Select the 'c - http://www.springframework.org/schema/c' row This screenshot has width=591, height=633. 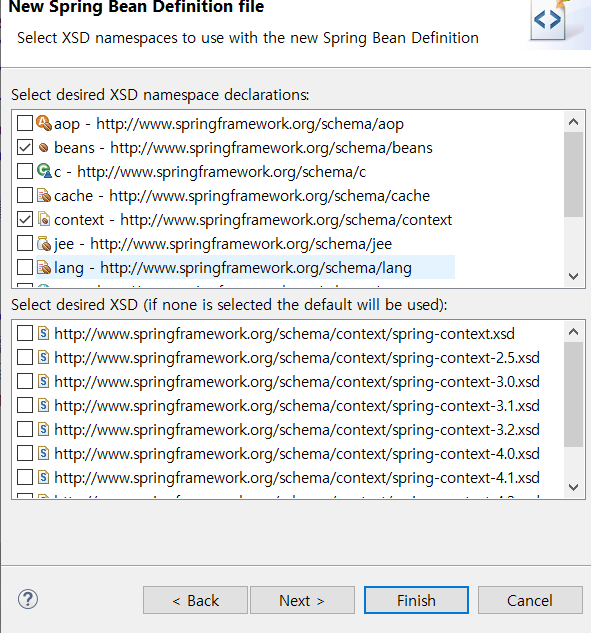coord(210,172)
